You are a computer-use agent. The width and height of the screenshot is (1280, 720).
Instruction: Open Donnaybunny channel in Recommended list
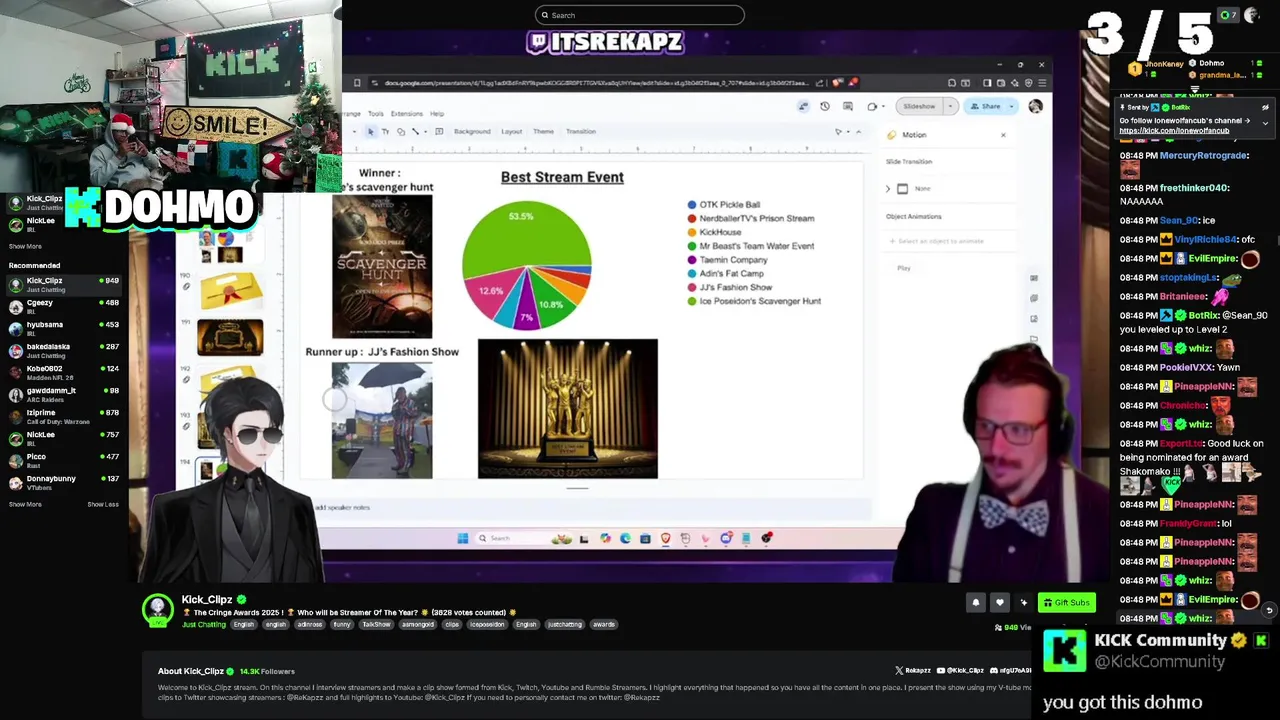(x=64, y=482)
